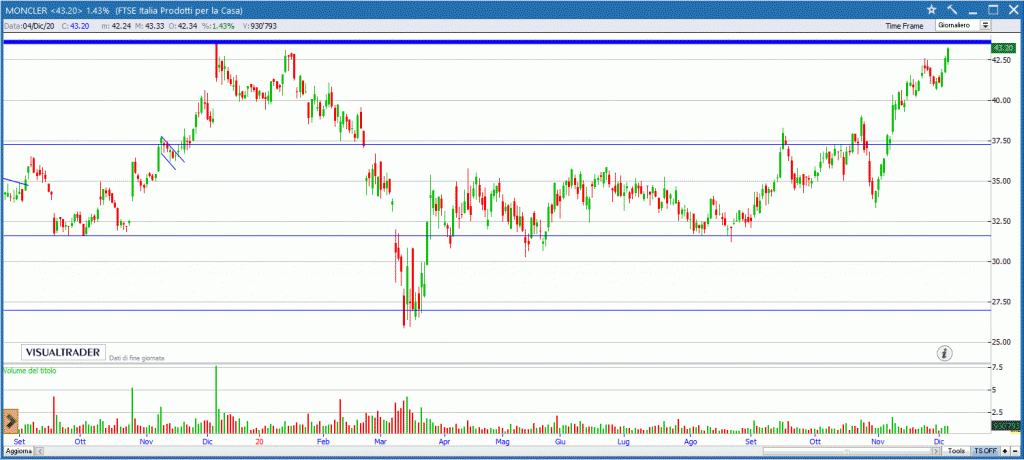Viewport: 1024px width, 460px height.
Task: Click the Aggiorna button
Action: [x=18, y=451]
